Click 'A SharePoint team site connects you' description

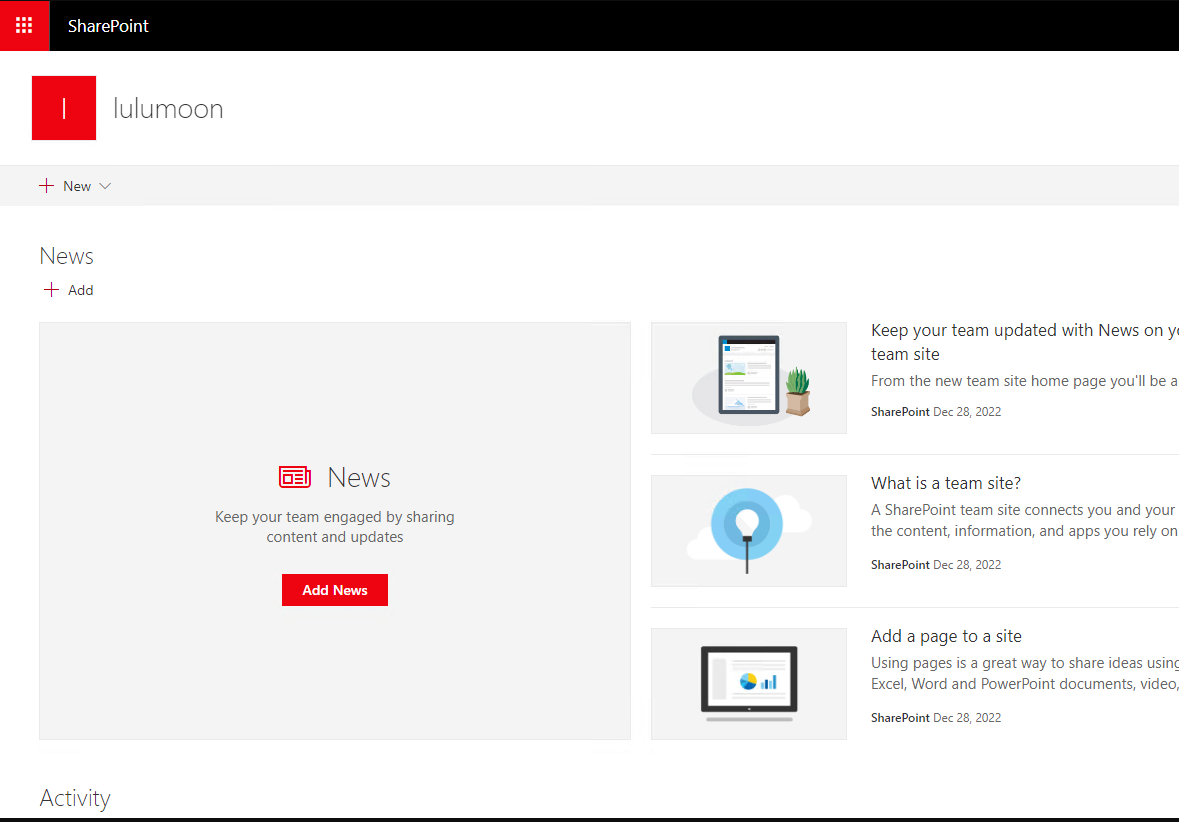tap(1025, 520)
